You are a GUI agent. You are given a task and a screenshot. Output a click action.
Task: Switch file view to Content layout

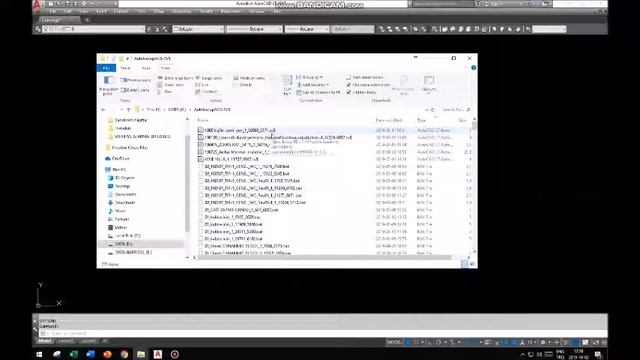tap(206, 91)
